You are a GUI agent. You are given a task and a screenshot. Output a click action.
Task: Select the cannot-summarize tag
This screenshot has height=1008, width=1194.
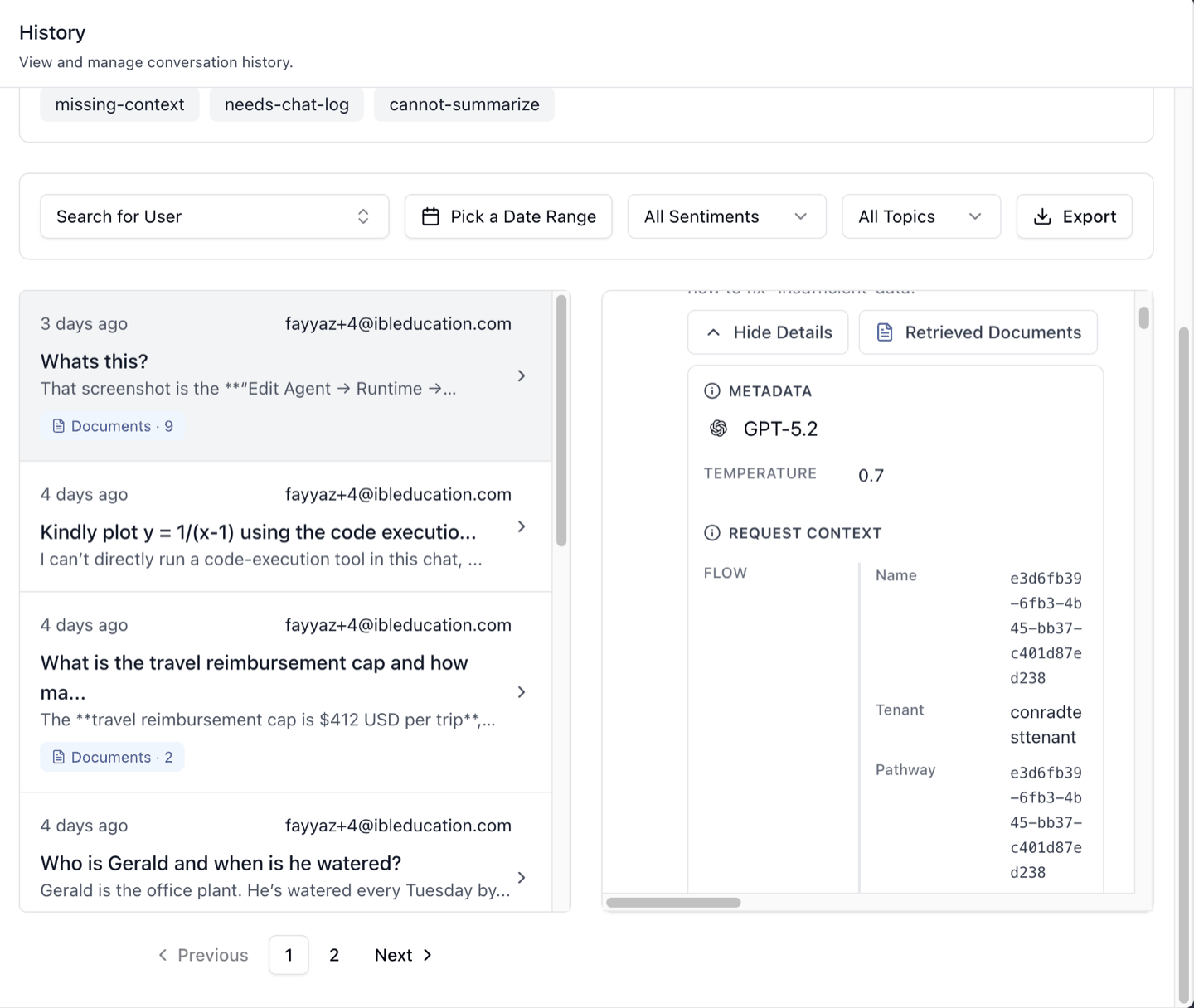(464, 104)
